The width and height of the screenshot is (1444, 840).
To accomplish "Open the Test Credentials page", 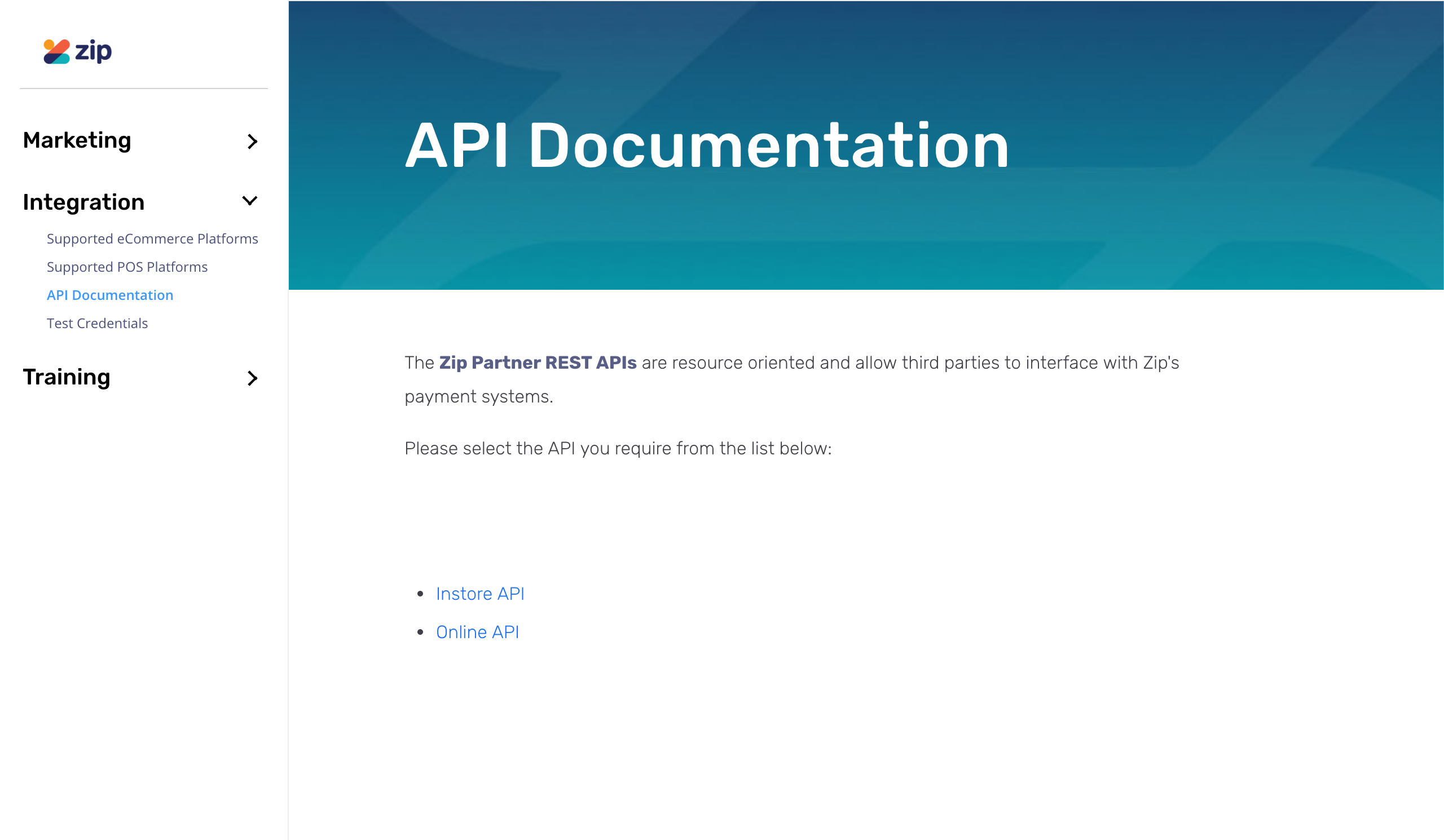I will pyautogui.click(x=98, y=324).
